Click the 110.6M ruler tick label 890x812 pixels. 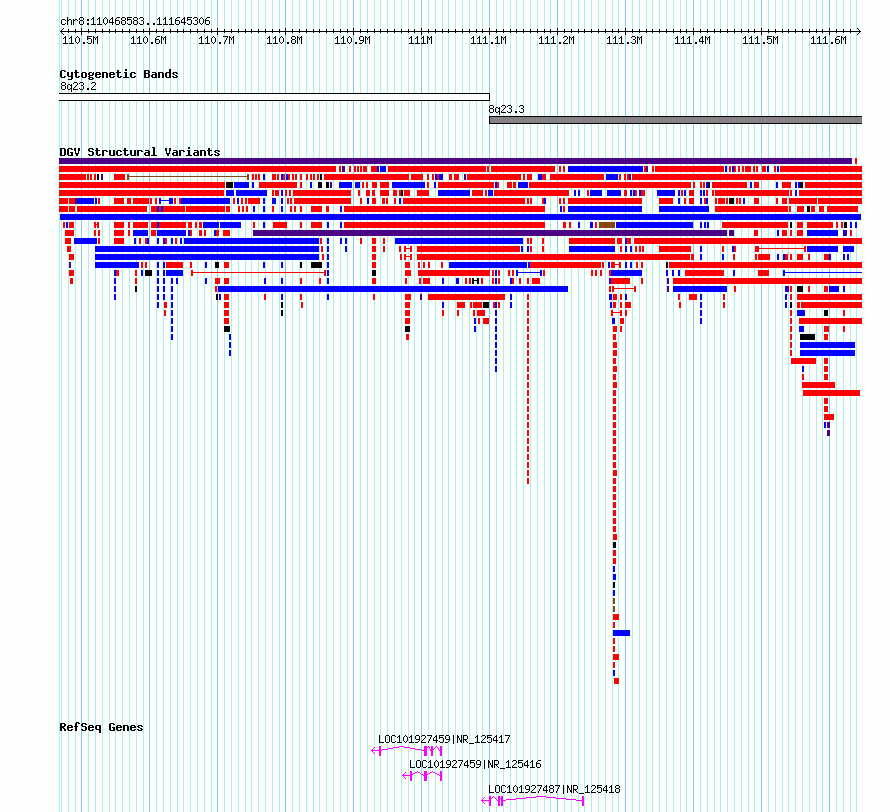click(148, 40)
